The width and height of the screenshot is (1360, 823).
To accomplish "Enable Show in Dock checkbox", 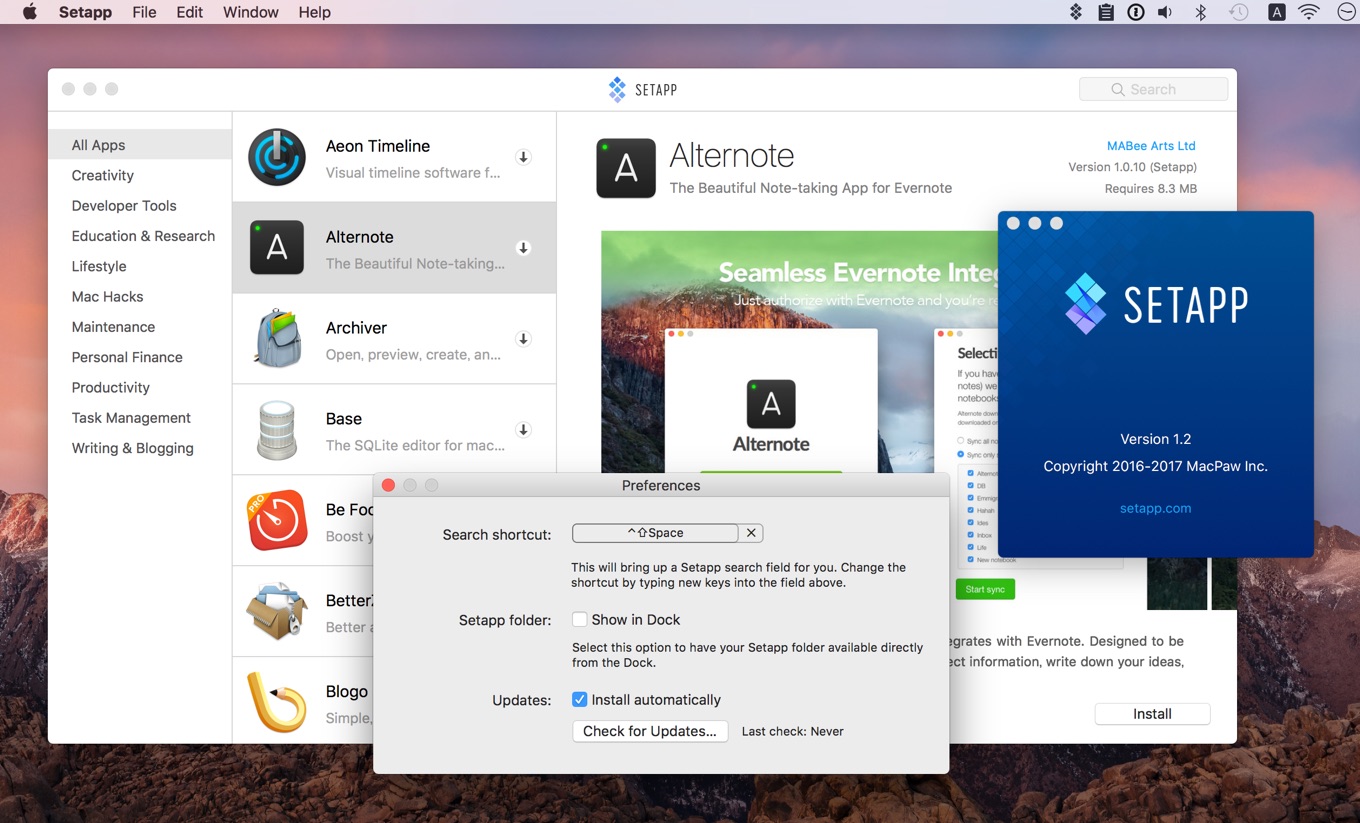I will point(580,619).
